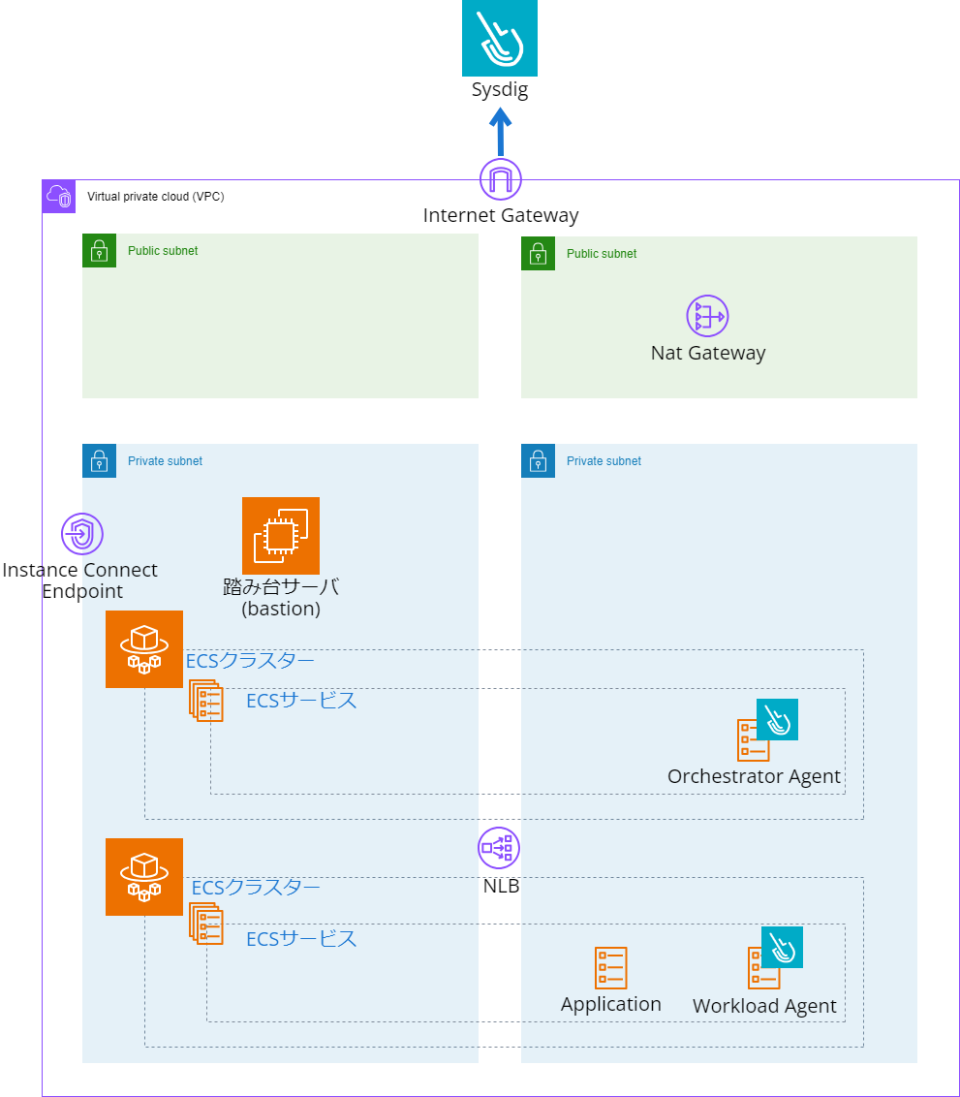The image size is (960, 1097).
Task: Click the right Private subnet lock icon
Action: point(538,460)
